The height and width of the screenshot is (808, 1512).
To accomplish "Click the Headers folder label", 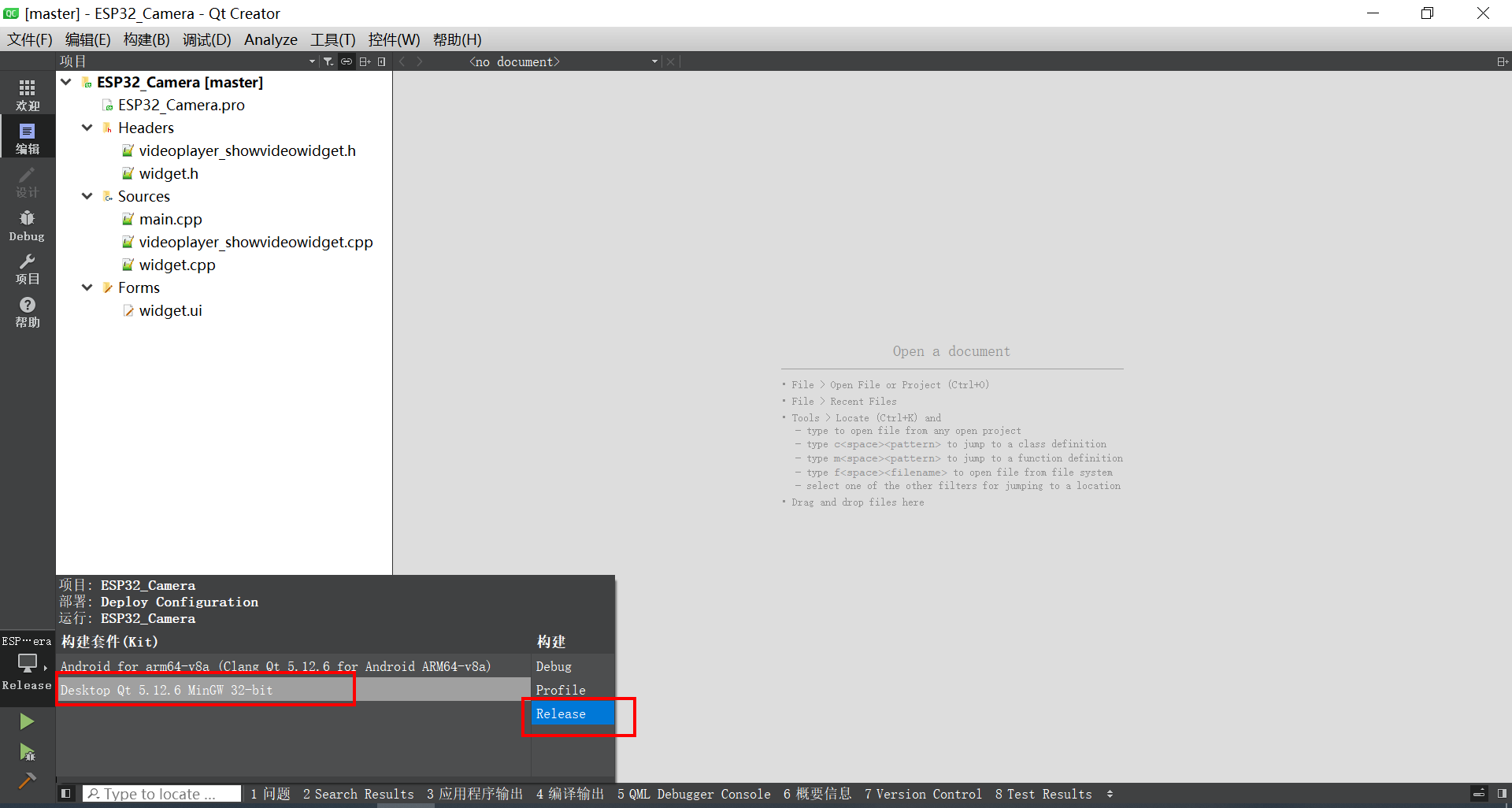I will 146,128.
